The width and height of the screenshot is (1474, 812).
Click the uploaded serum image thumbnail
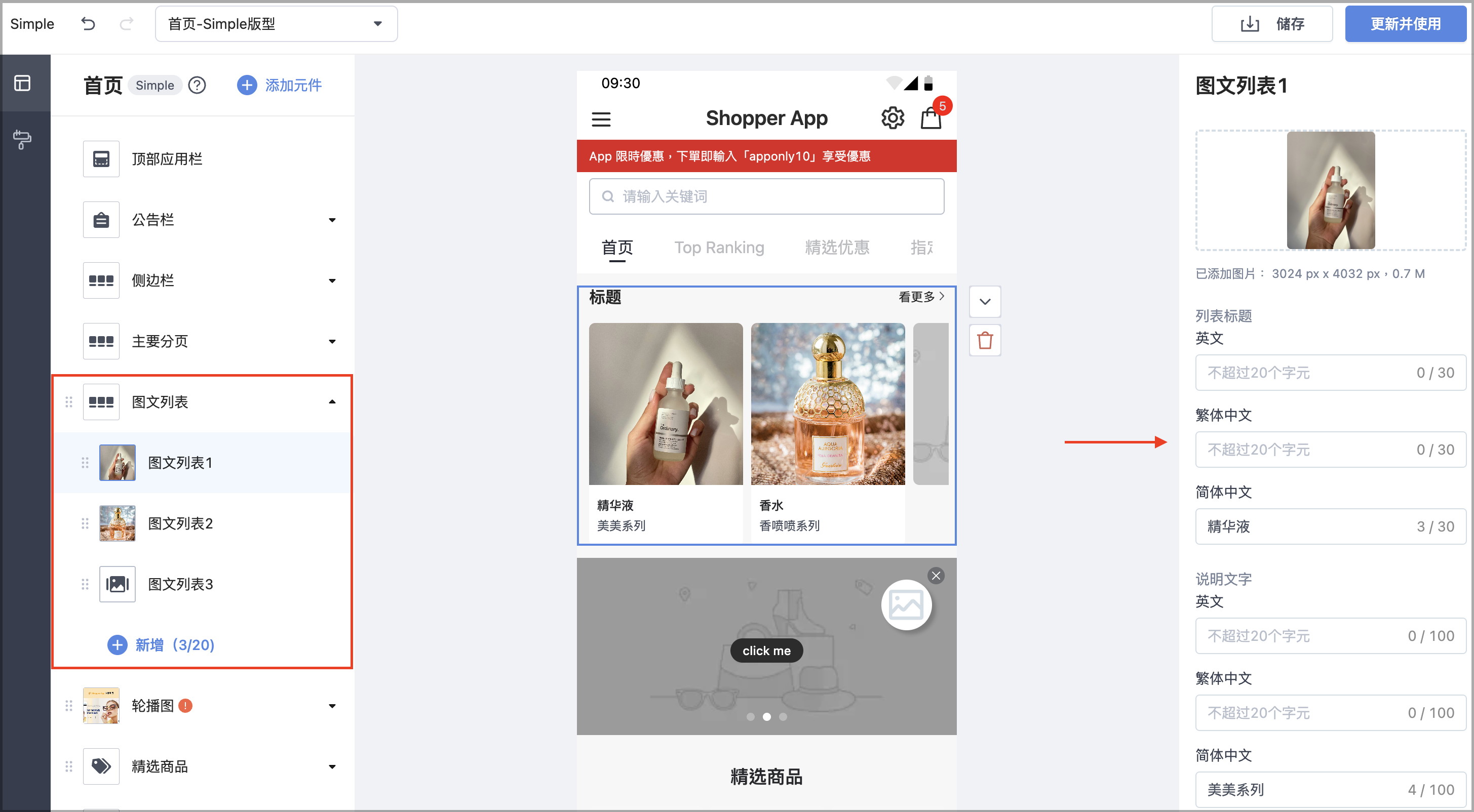tap(1330, 190)
